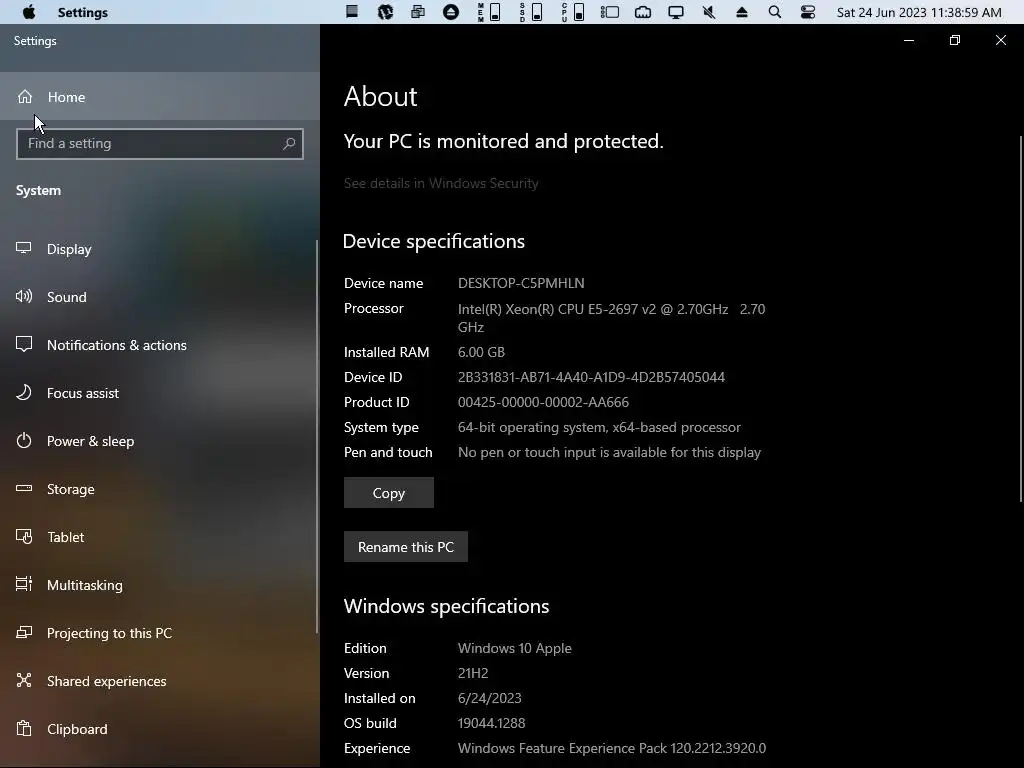Click the muted volume speaker icon

coord(709,12)
